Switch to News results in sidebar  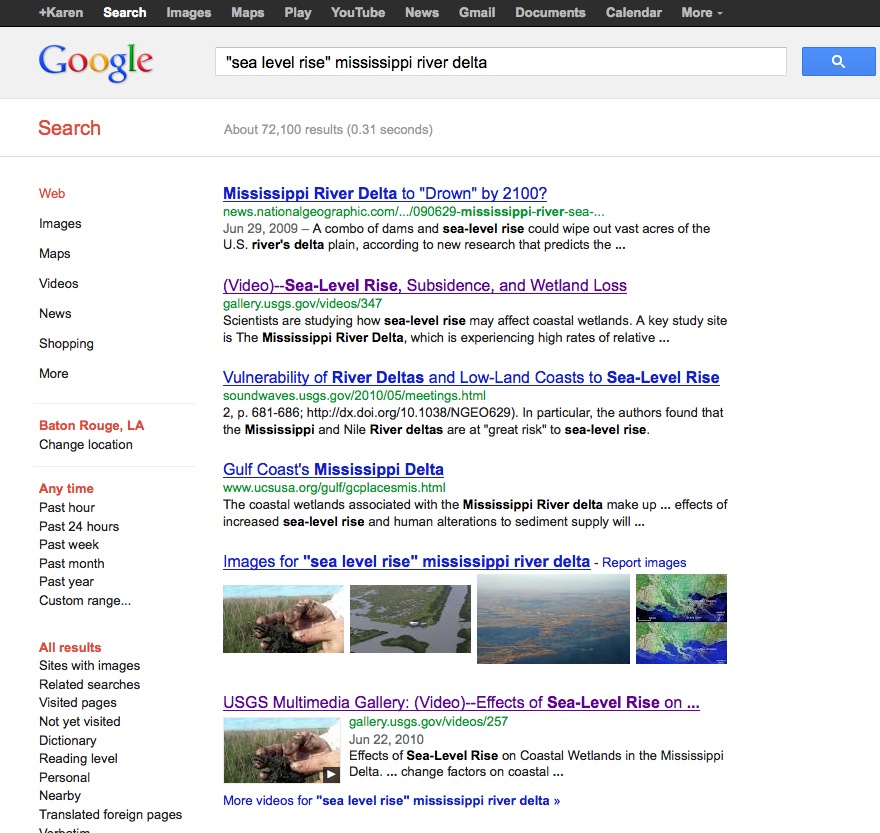pyautogui.click(x=56, y=313)
